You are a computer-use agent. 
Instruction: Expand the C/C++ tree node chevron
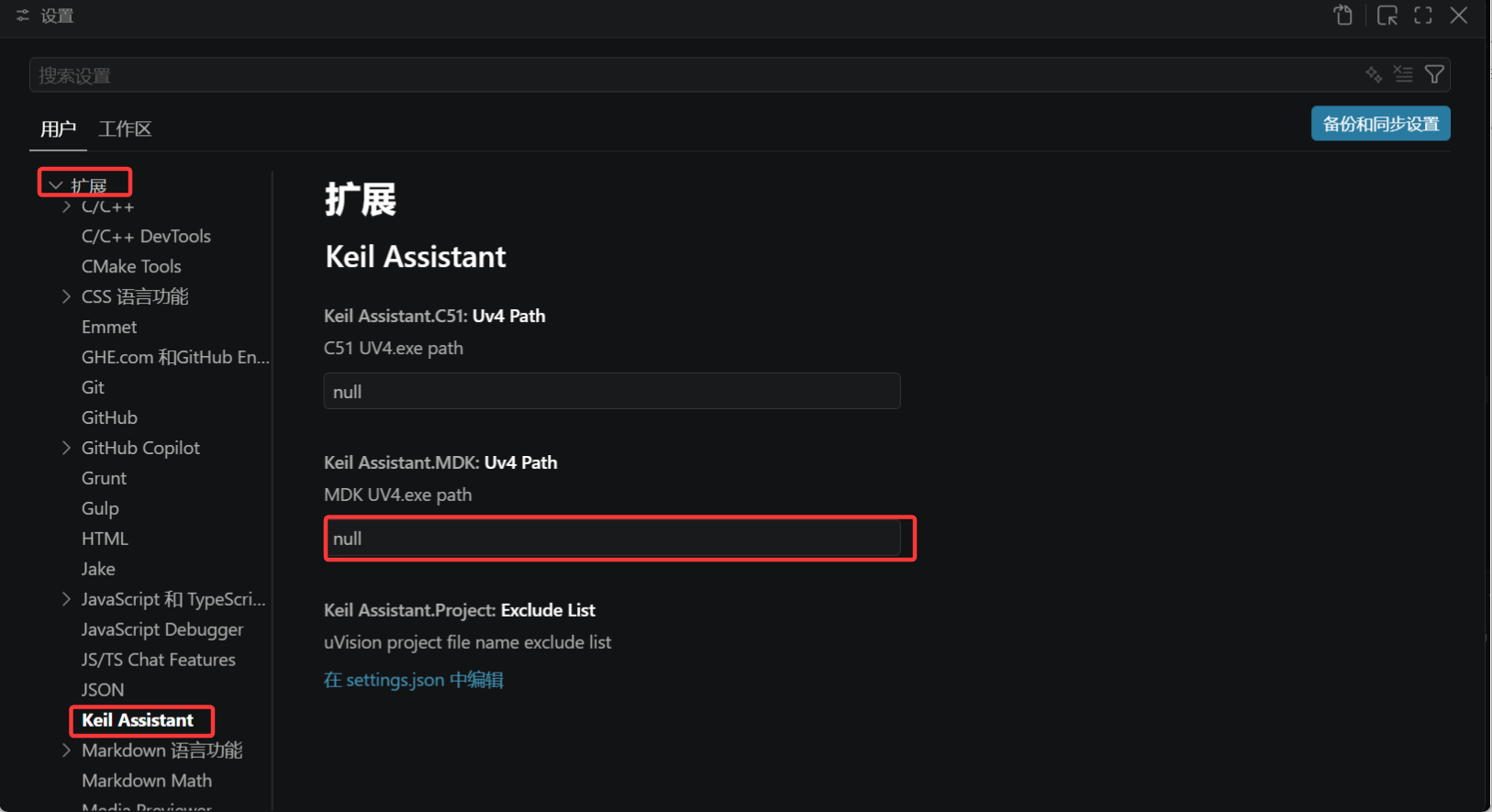point(66,207)
